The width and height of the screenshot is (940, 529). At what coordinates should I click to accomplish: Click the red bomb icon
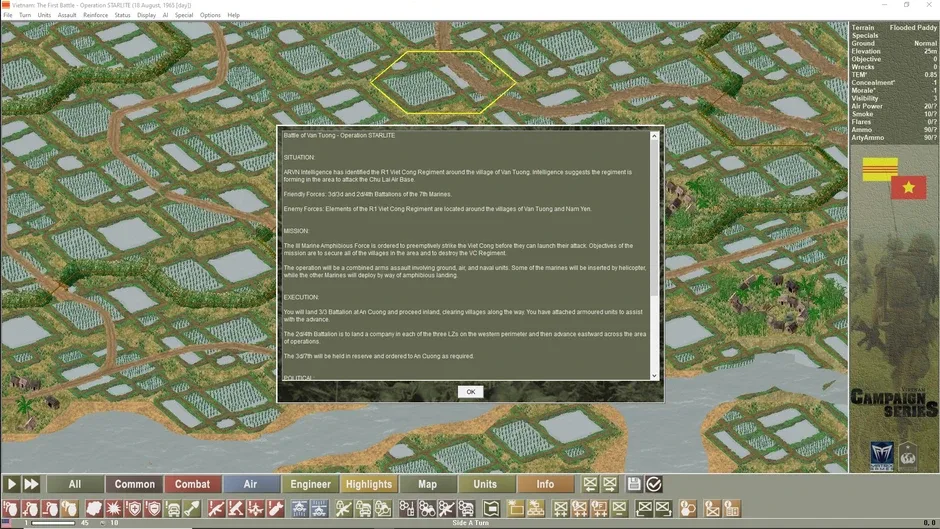275,509
